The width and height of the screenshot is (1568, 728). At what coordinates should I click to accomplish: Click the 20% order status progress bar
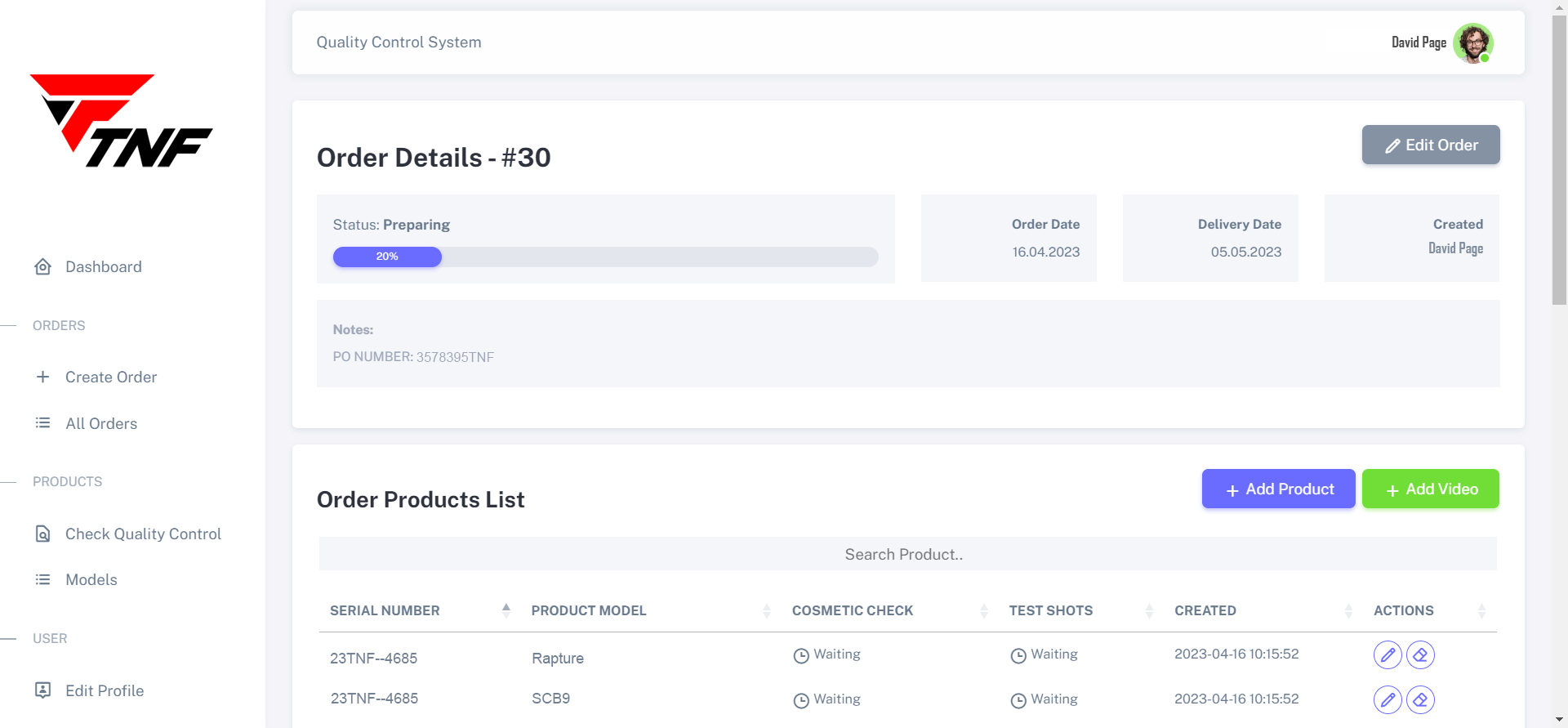pos(605,257)
